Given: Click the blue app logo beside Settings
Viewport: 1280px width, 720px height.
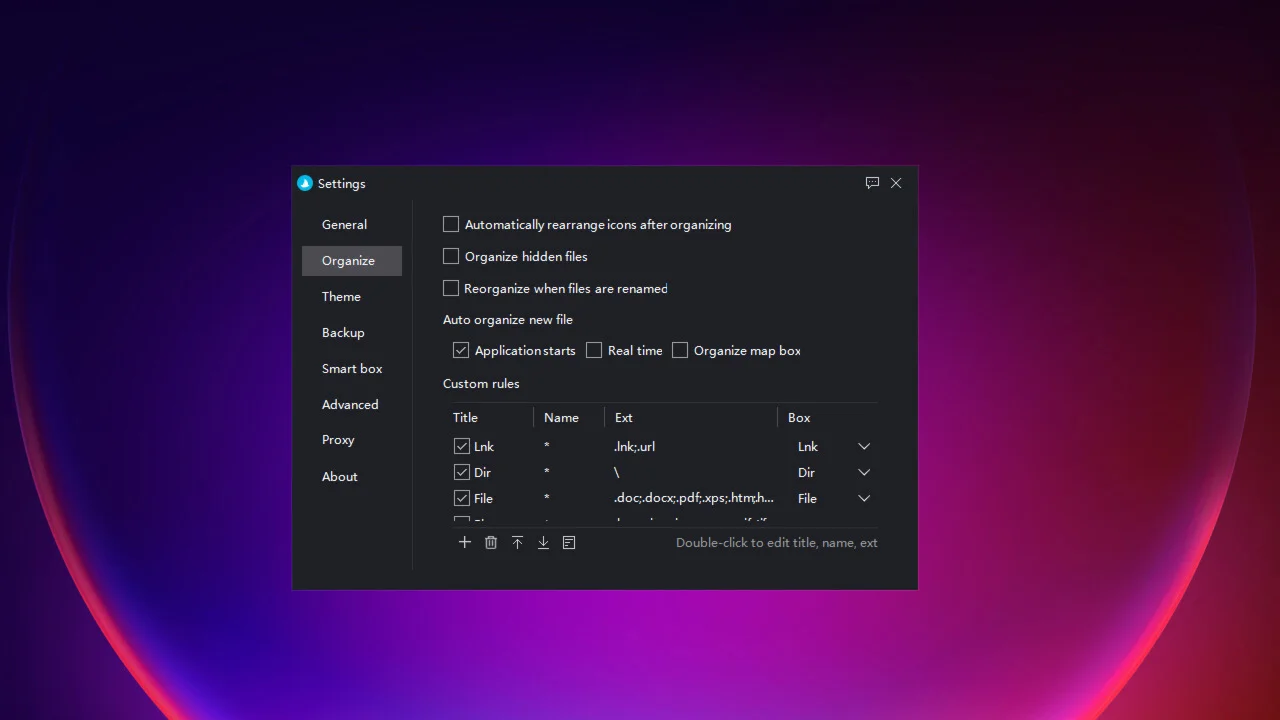Looking at the screenshot, I should click(x=305, y=183).
